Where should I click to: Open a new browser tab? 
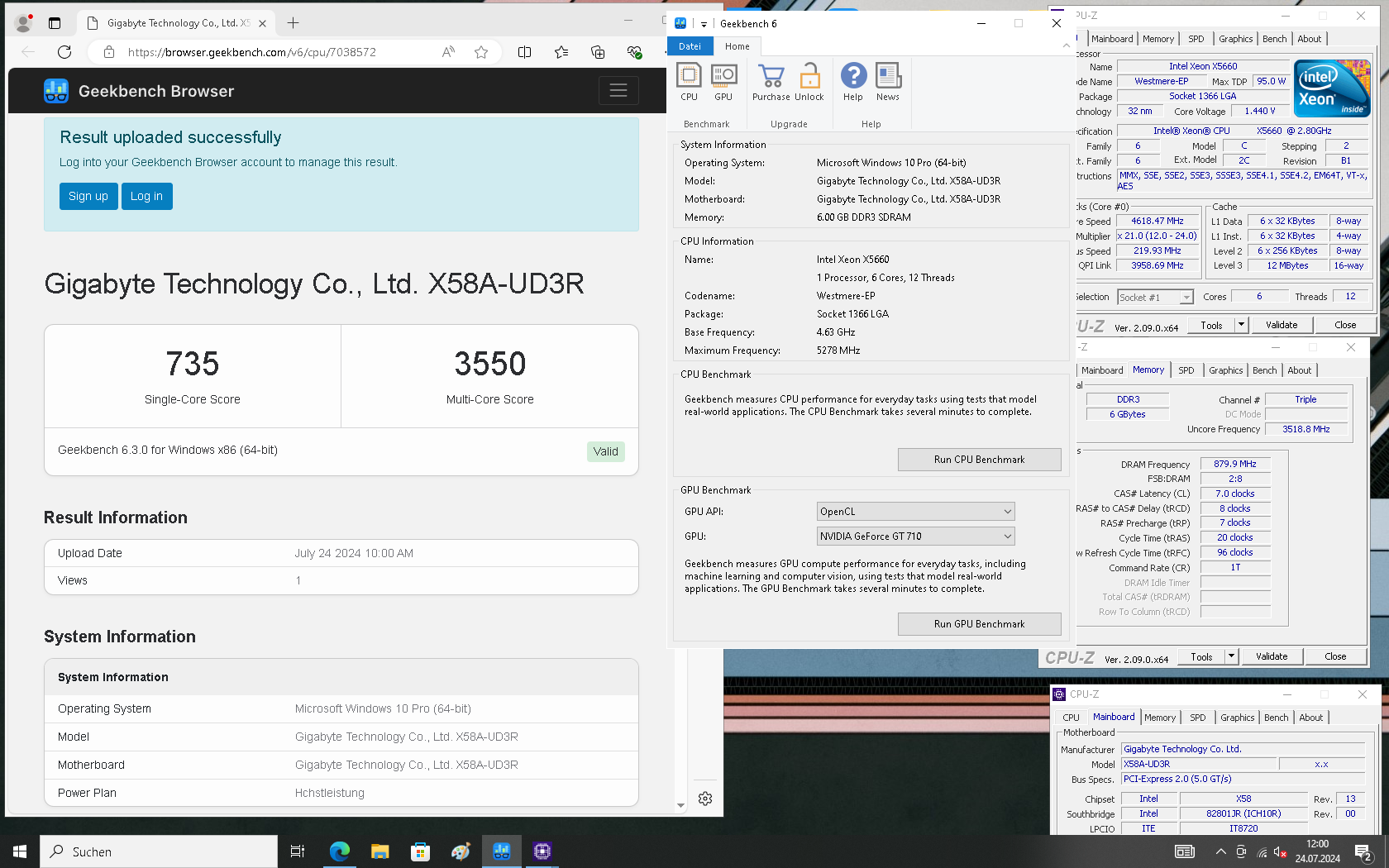293,23
